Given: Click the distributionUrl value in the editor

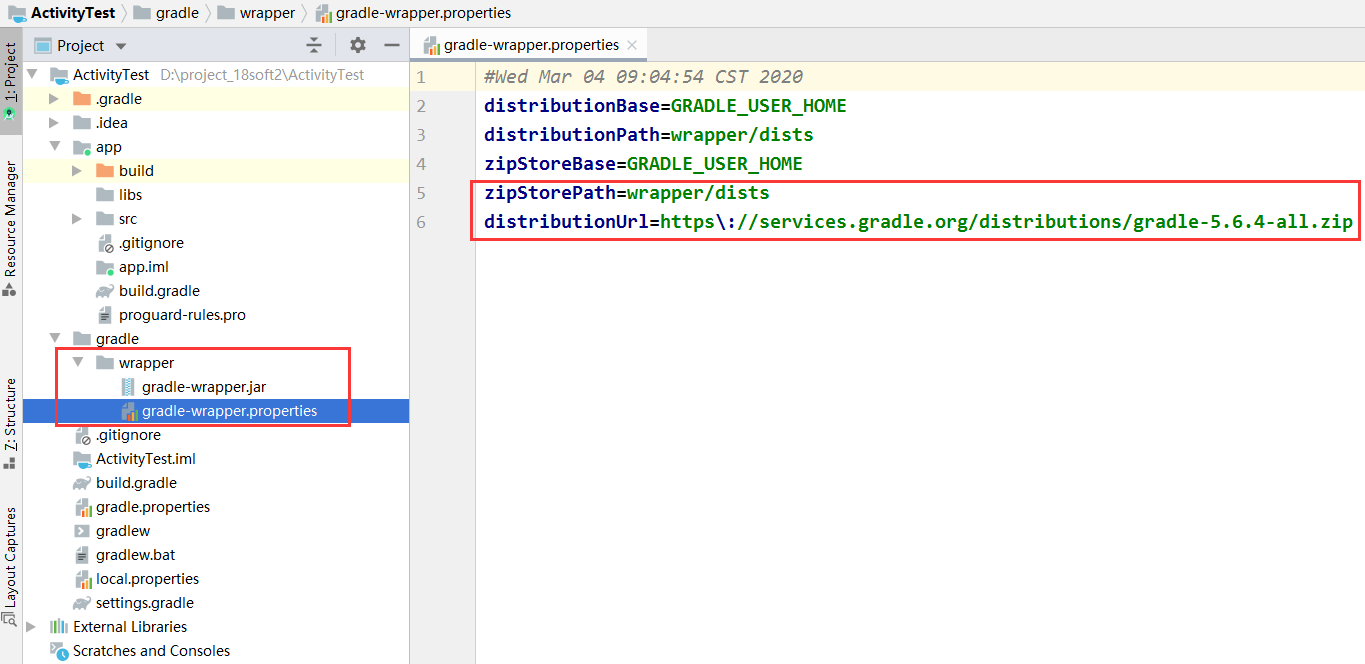Looking at the screenshot, I should 1006,221.
